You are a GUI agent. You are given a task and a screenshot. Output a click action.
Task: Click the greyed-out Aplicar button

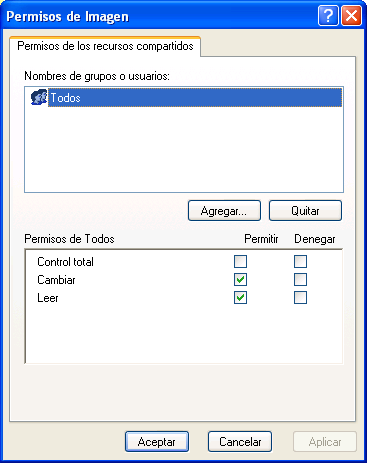325,442
